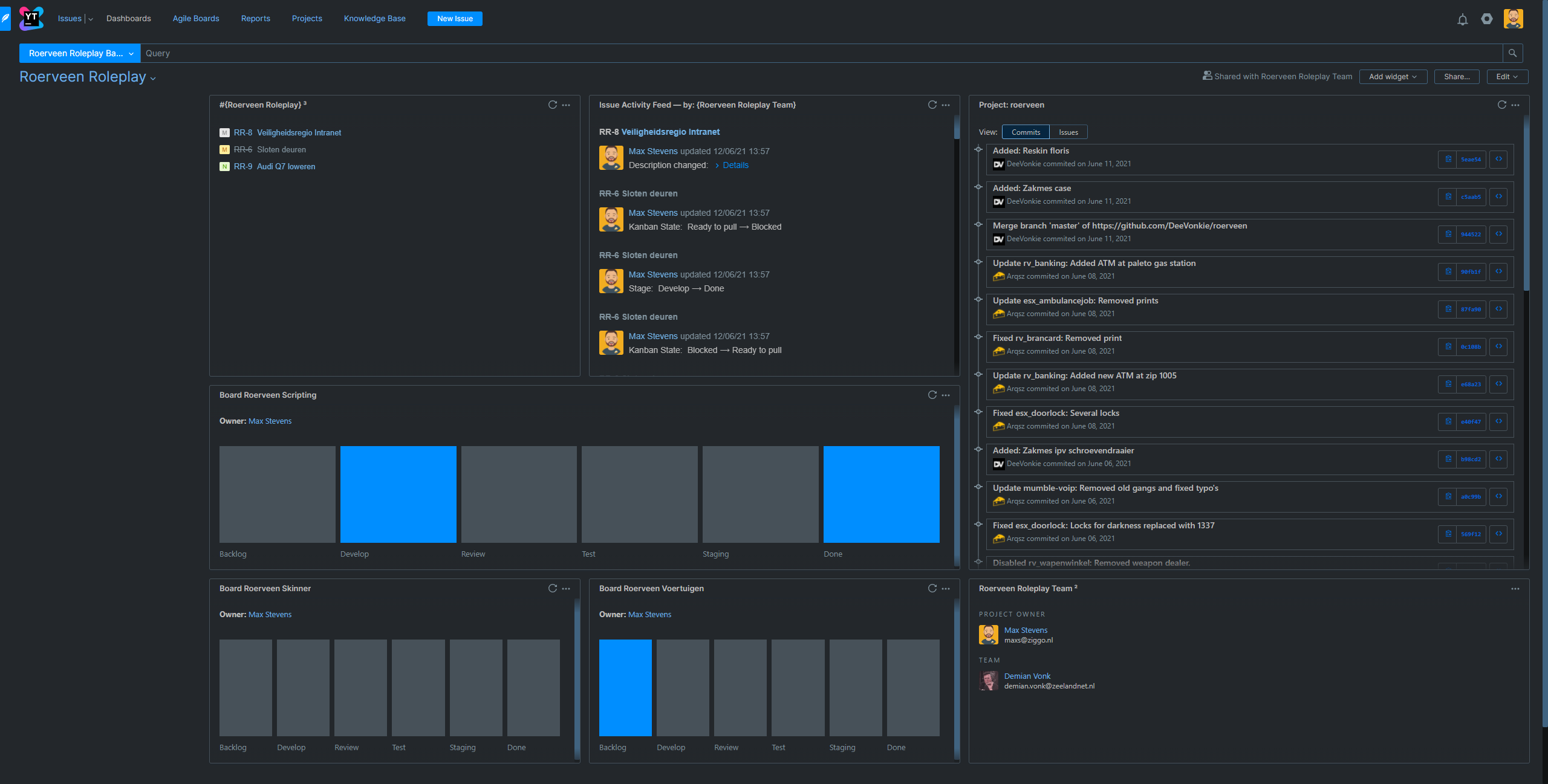
Task: Open the settings gear in header
Action: [x=1487, y=19]
